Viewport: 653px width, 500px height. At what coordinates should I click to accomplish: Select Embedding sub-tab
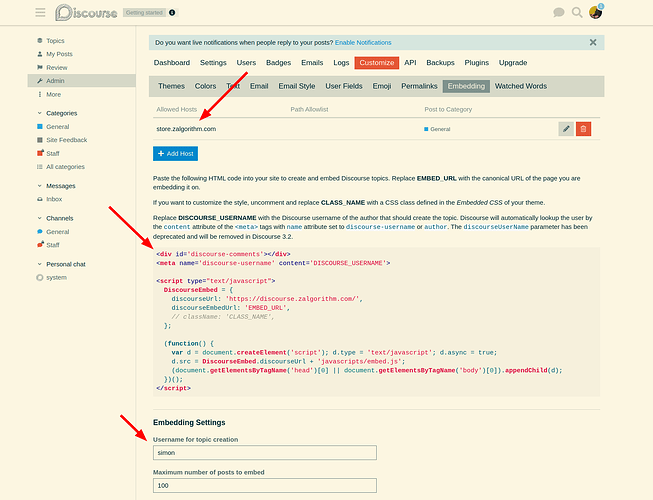pyautogui.click(x=466, y=86)
